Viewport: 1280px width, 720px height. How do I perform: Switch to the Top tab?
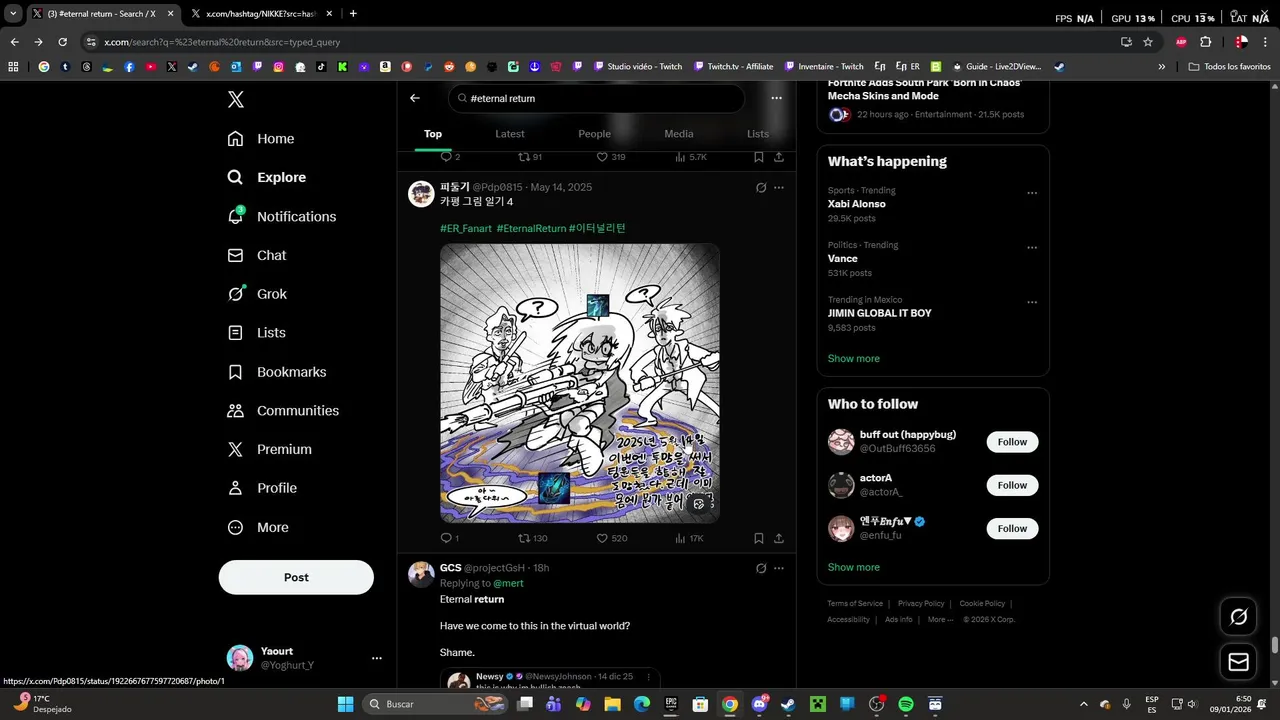pos(433,134)
